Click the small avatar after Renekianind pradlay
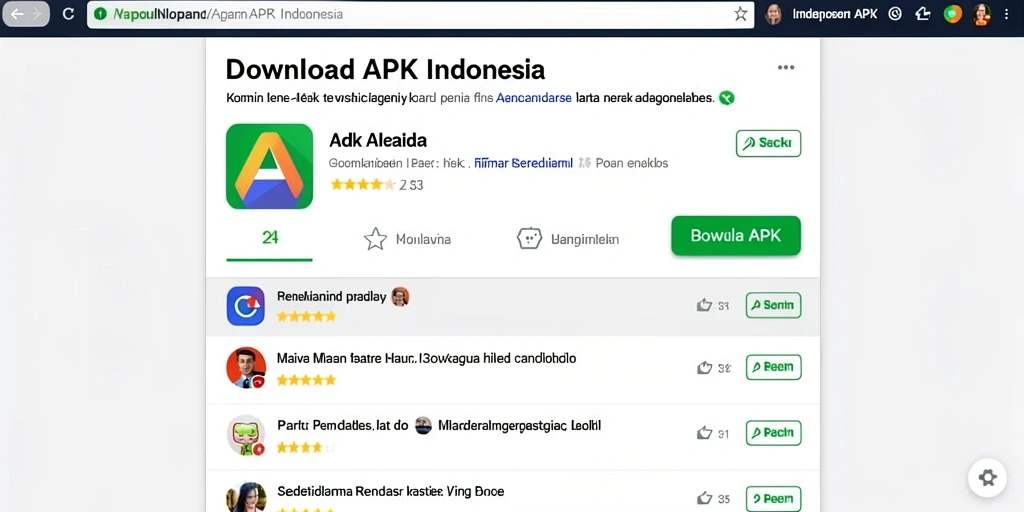The width and height of the screenshot is (1024, 512). [400, 296]
